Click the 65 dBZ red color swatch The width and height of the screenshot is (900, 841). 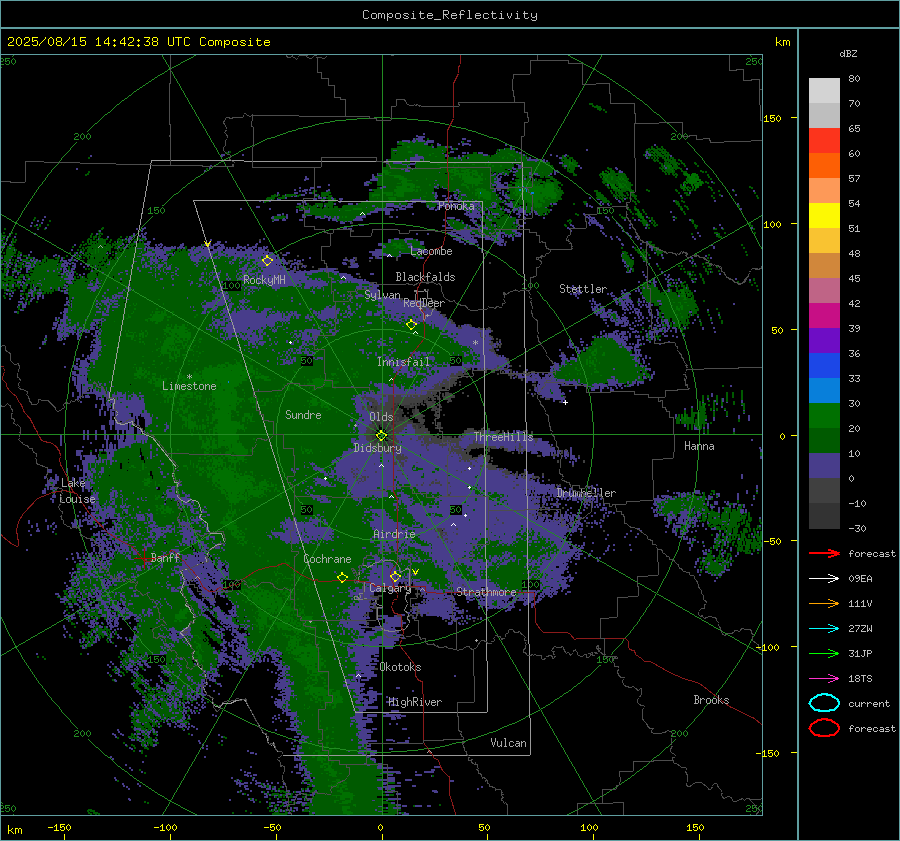(824, 140)
